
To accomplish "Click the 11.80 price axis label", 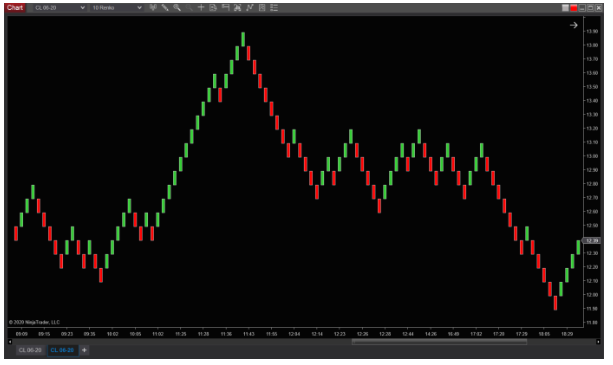I will coord(592,323).
